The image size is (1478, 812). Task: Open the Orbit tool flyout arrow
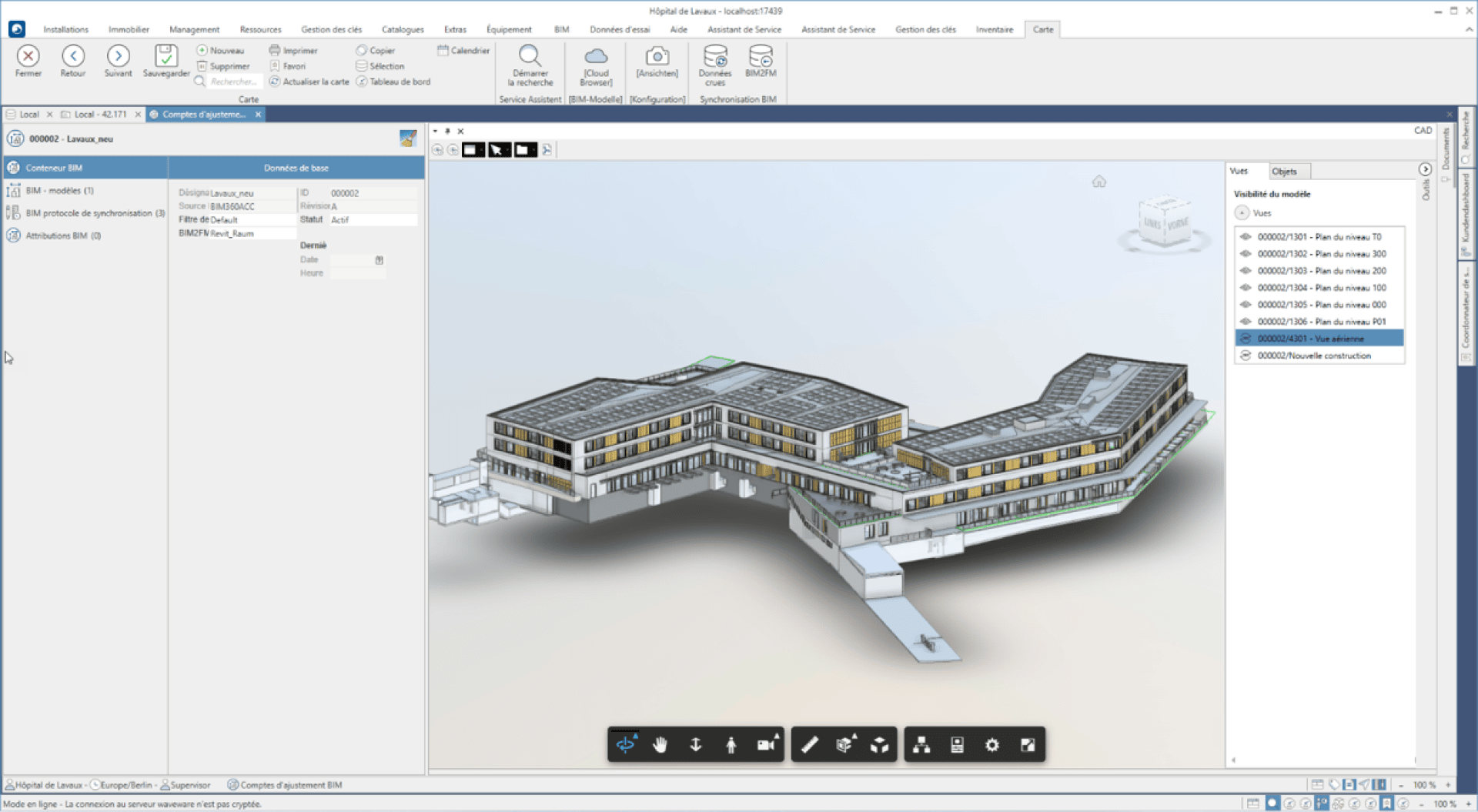pyautogui.click(x=636, y=737)
